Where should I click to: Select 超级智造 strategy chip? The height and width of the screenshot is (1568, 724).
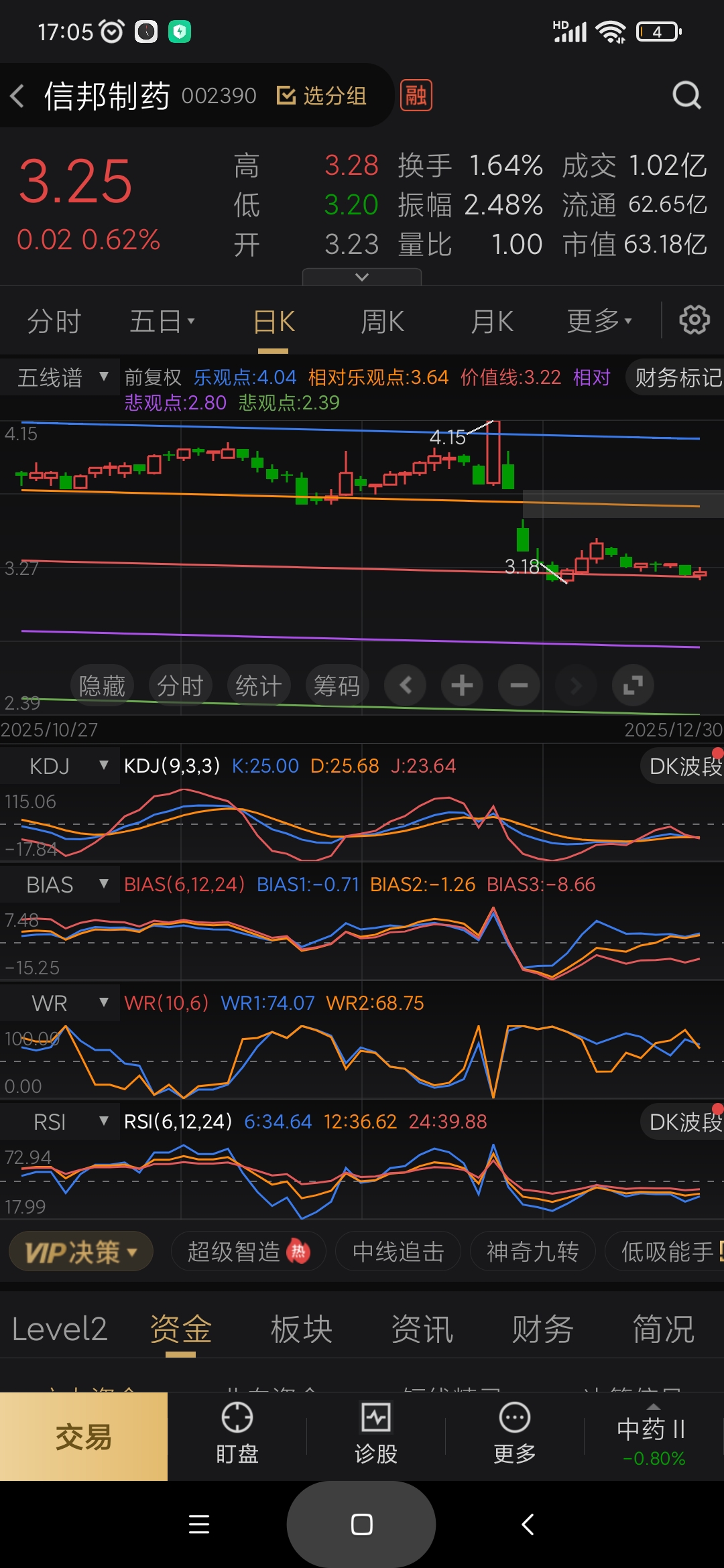[x=248, y=1251]
